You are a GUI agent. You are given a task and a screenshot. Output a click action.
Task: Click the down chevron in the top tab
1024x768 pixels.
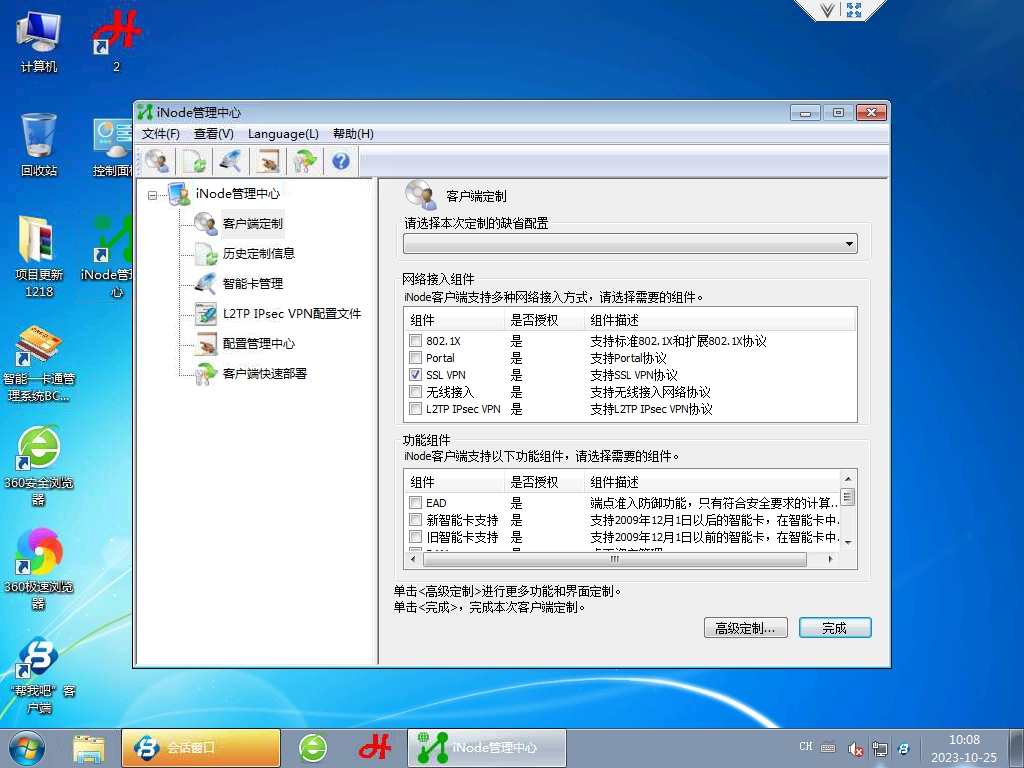tap(827, 10)
